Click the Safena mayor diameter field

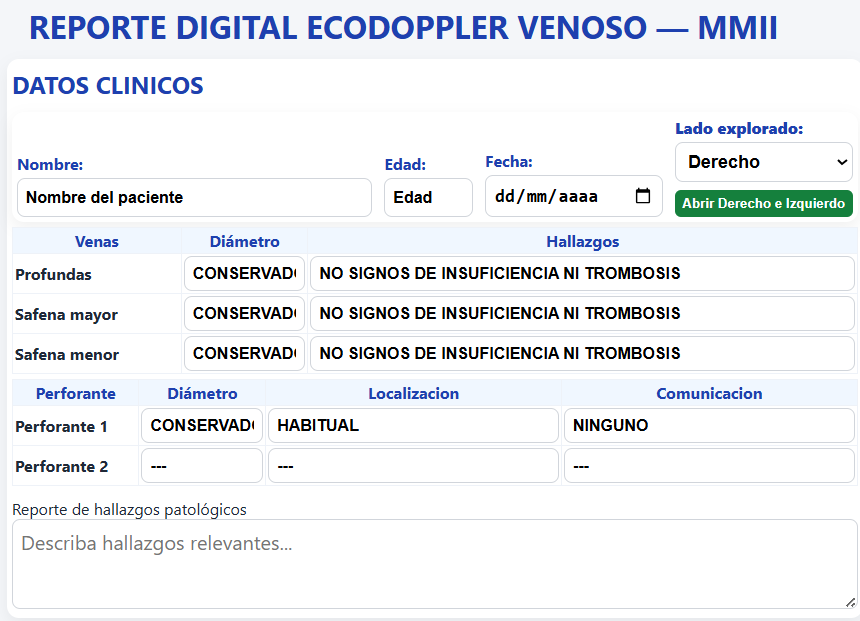pyautogui.click(x=244, y=314)
